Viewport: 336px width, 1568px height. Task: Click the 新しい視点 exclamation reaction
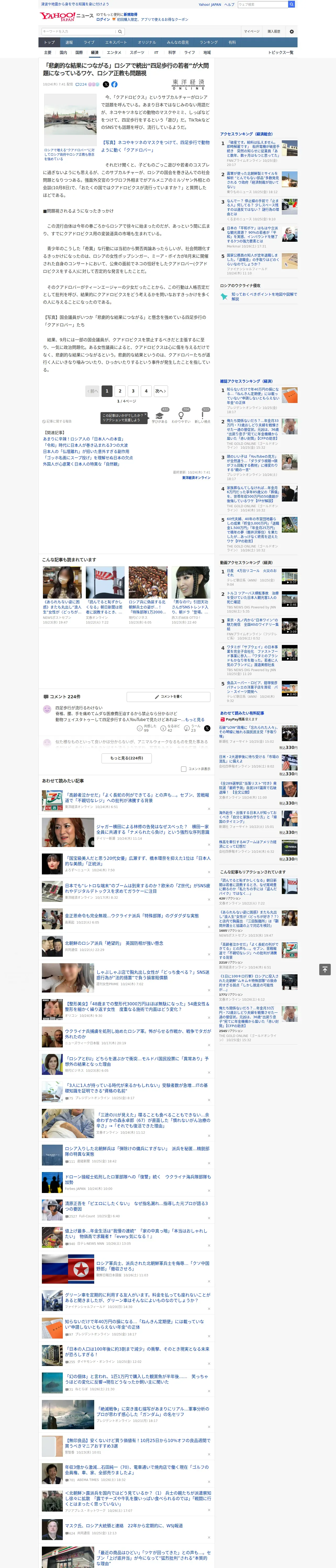pos(203,416)
